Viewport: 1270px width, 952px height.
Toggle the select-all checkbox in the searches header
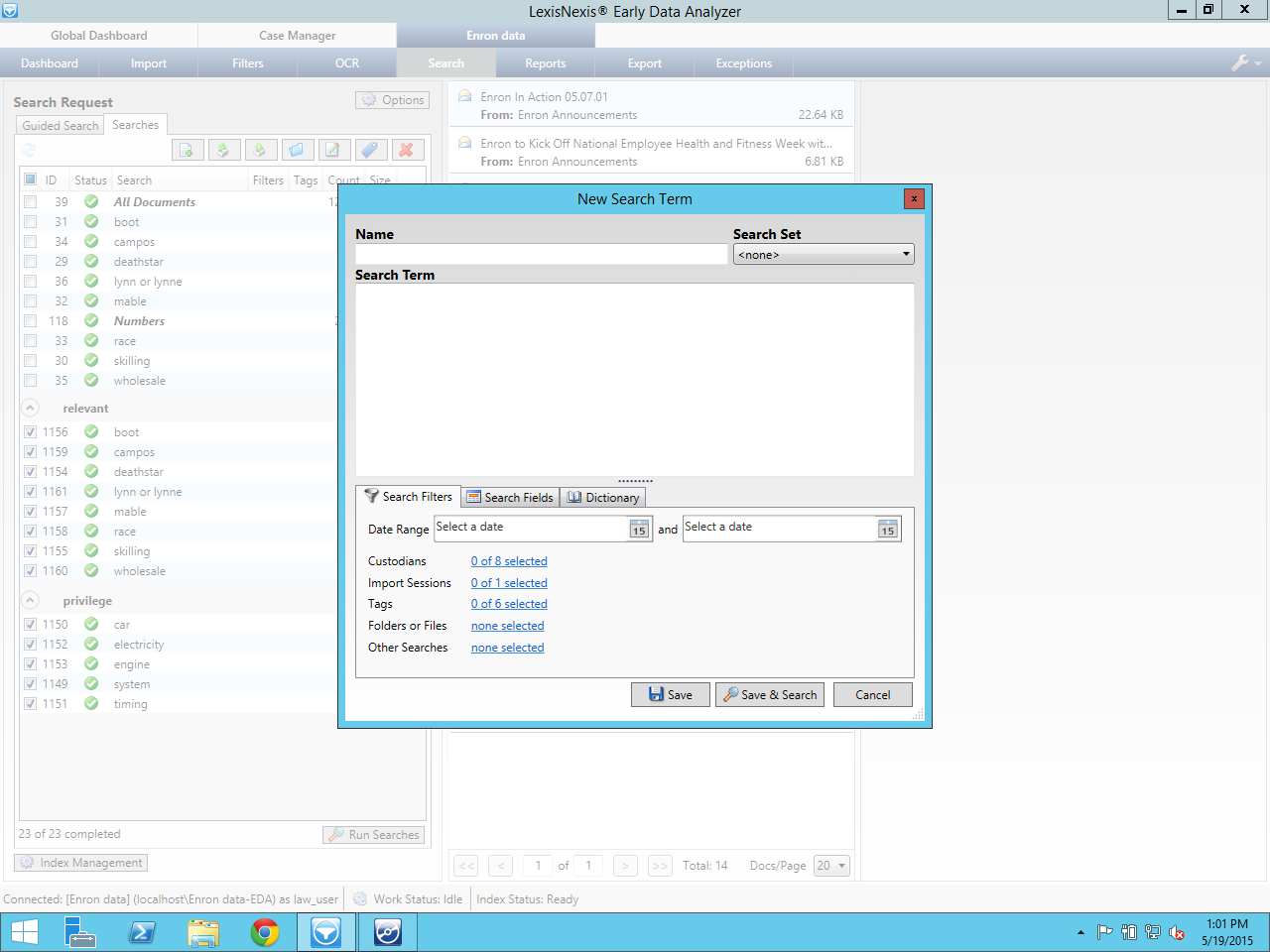31,179
